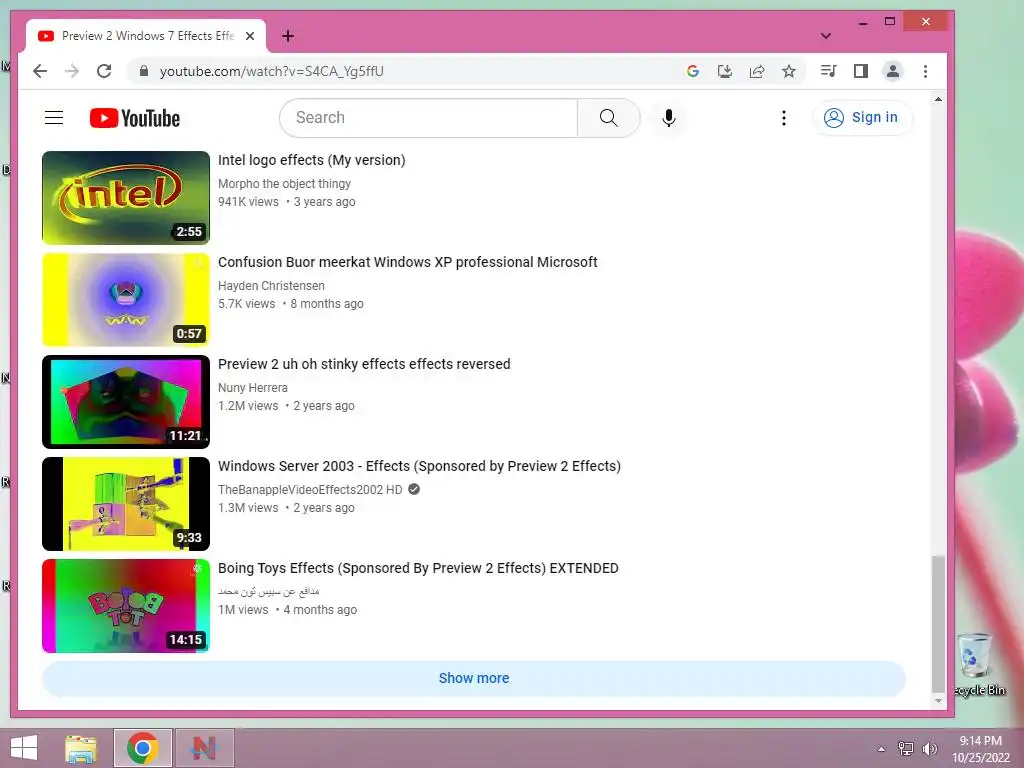Open the Intel logo effects thumbnail
1024x768 pixels.
tap(126, 198)
